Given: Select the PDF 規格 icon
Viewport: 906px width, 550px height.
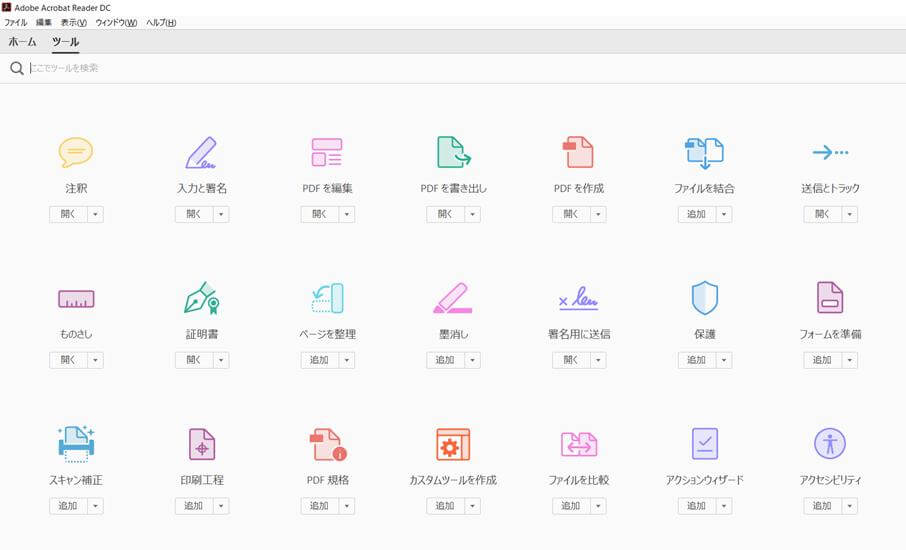Looking at the screenshot, I should coord(328,444).
